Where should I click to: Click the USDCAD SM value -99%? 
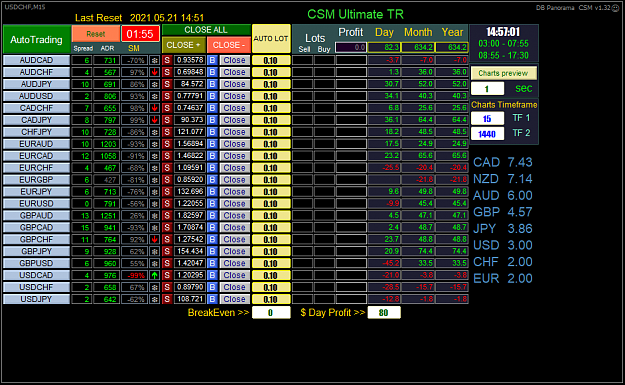(x=136, y=275)
